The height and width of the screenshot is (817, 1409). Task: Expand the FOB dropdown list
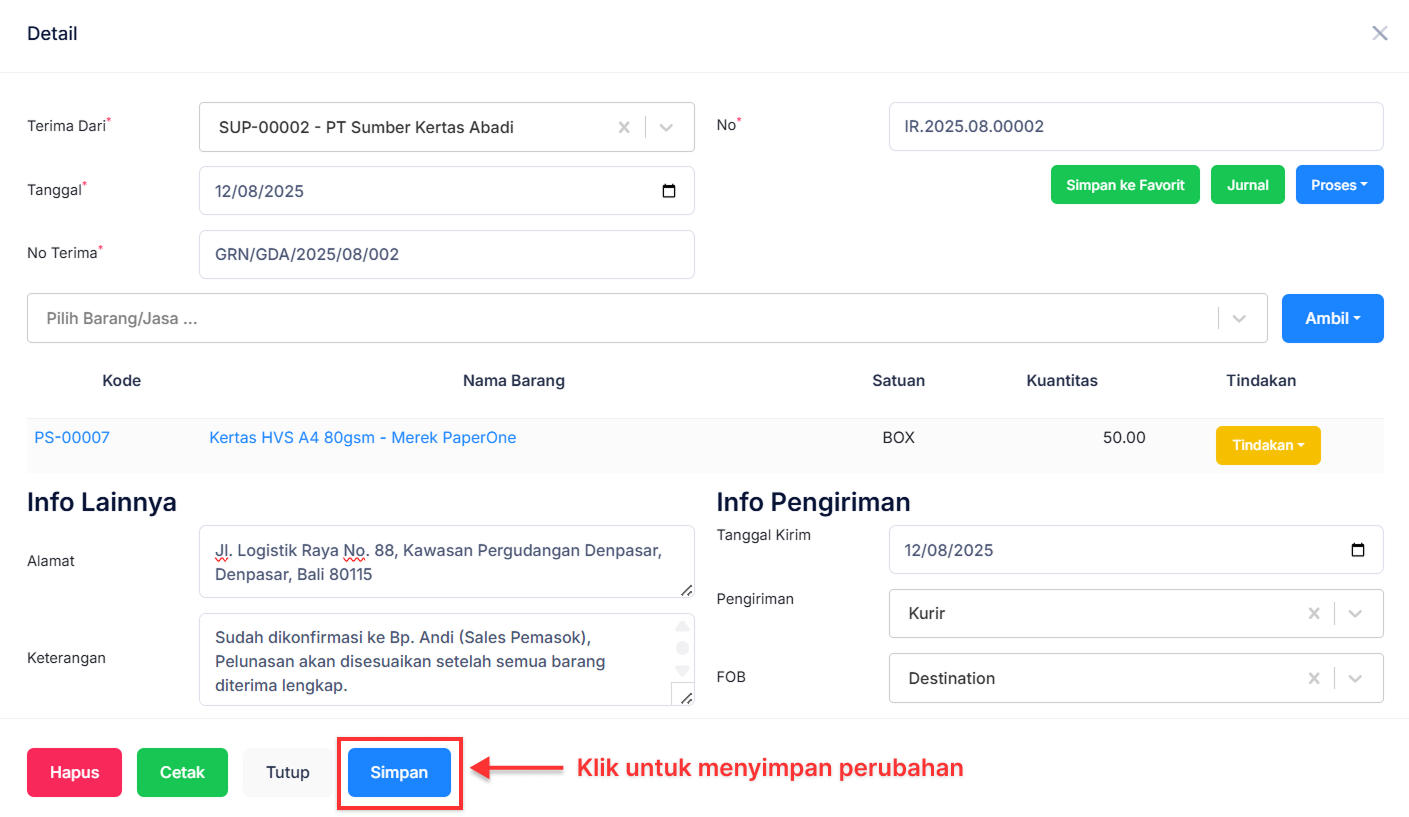point(1357,678)
